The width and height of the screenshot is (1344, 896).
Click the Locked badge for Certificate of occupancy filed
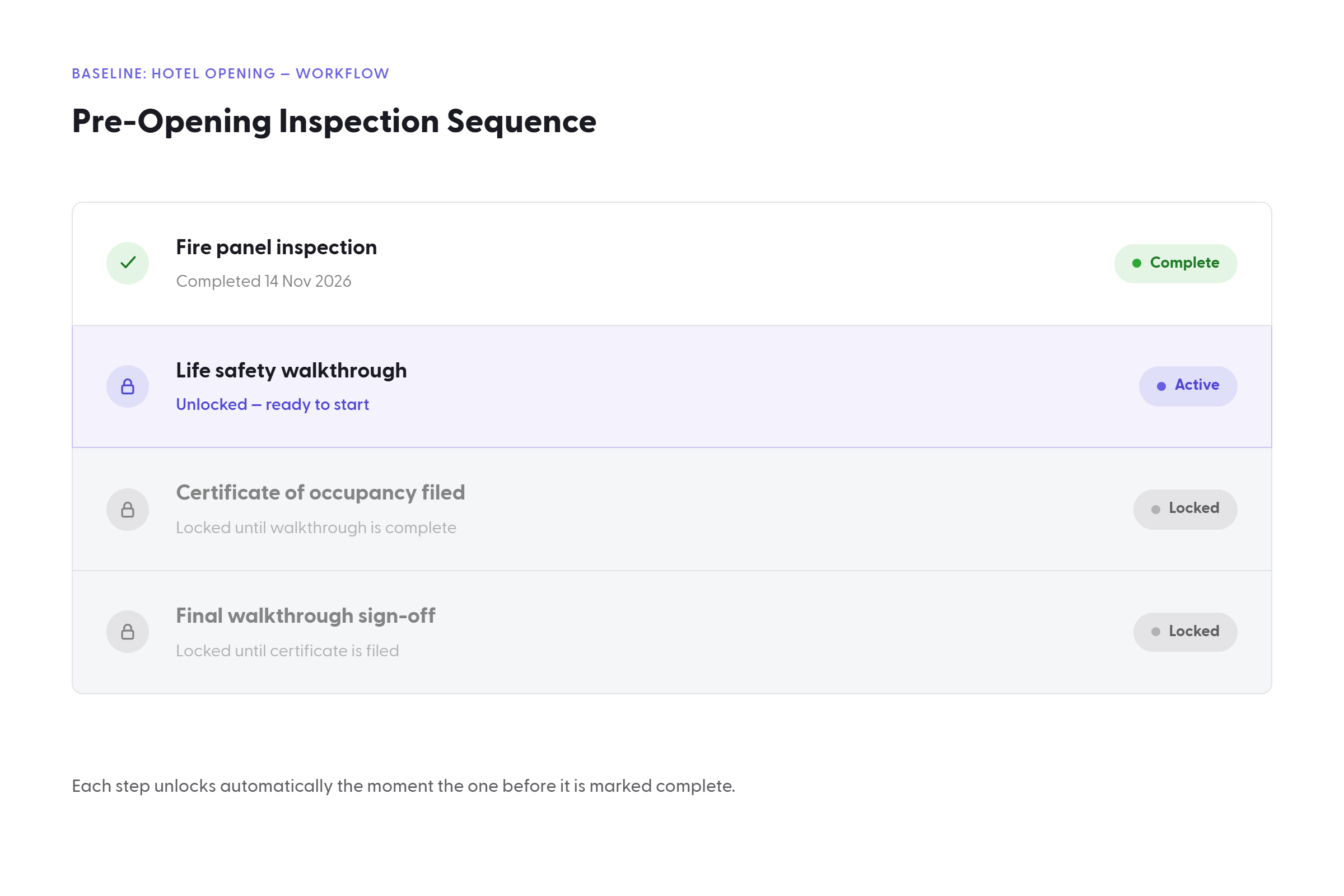[1185, 509]
